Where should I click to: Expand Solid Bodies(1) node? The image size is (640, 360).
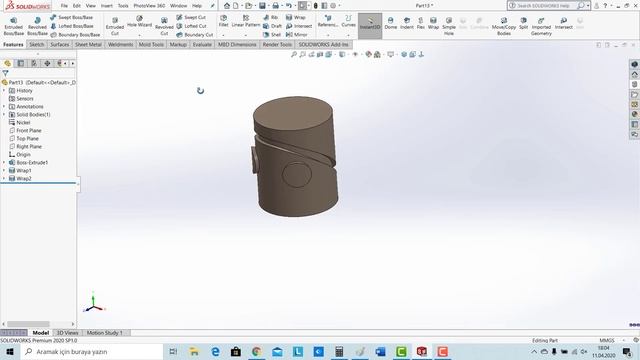(x=4, y=115)
